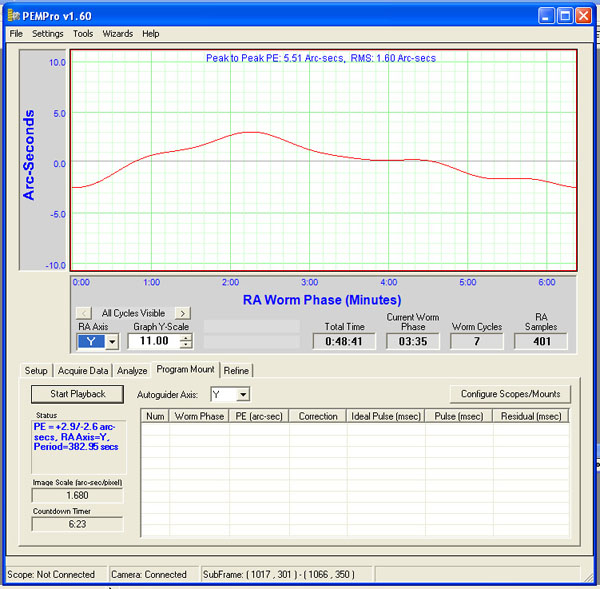Image resolution: width=600 pixels, height=589 pixels.
Task: Switch to the Setup tab
Action: pyautogui.click(x=36, y=370)
